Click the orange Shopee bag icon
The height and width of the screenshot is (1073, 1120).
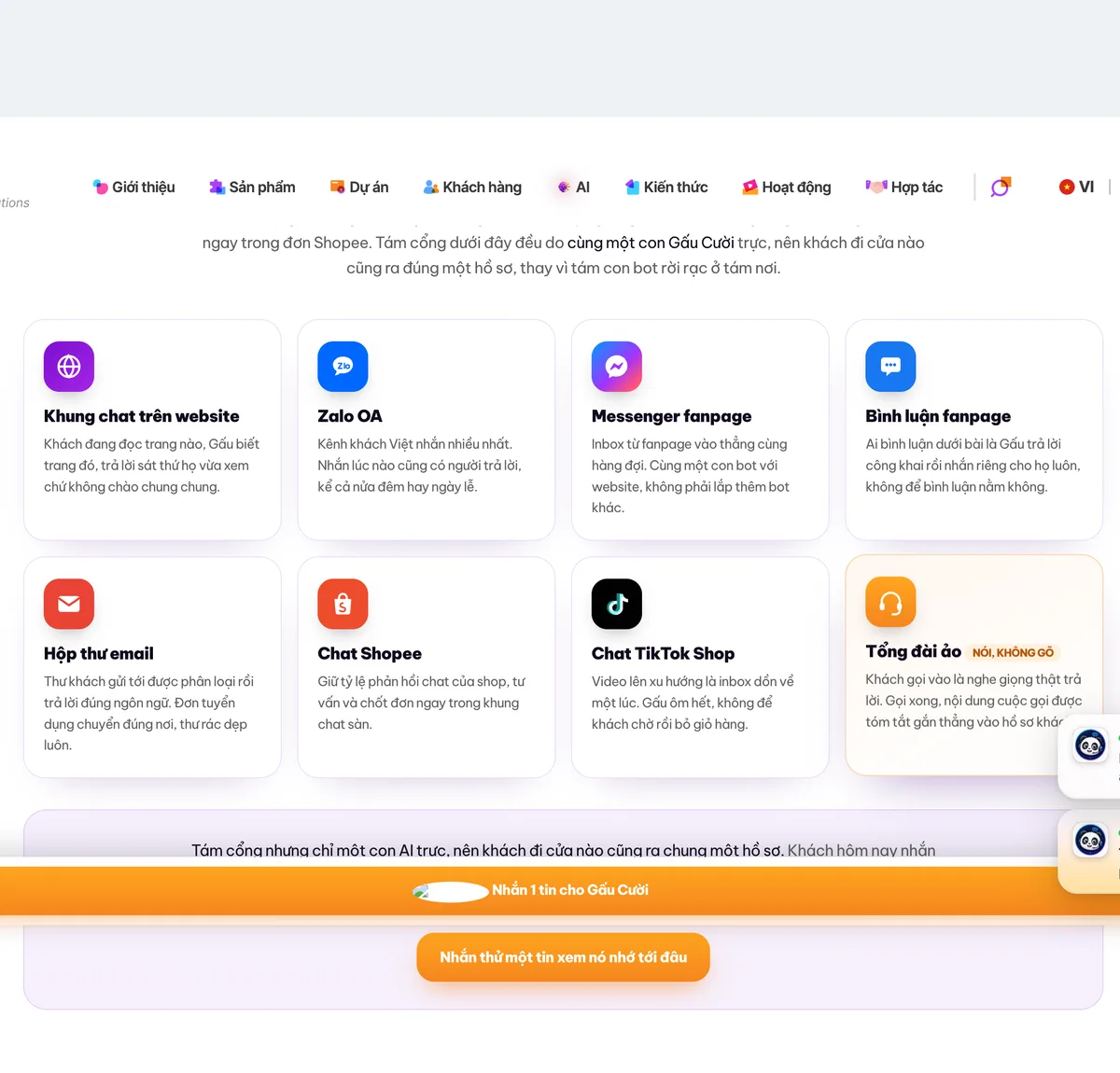[343, 604]
